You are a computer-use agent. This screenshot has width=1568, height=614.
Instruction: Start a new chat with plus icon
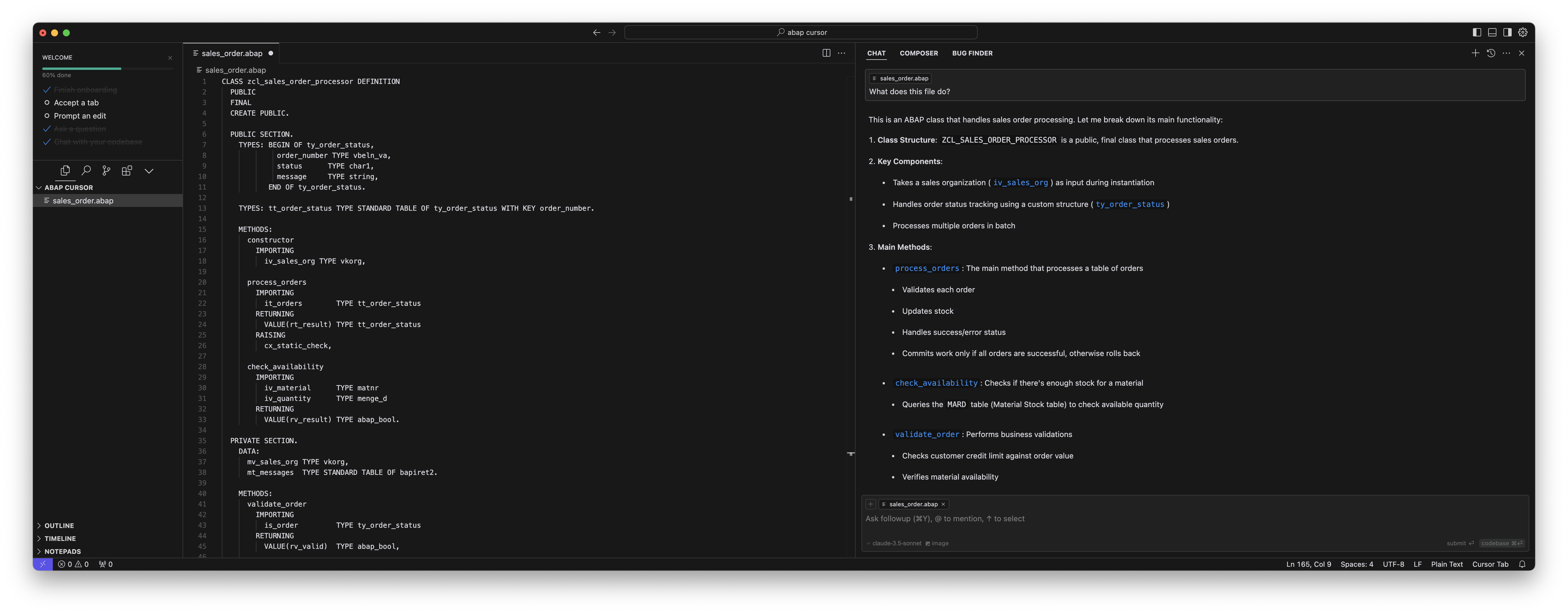pos(1476,53)
